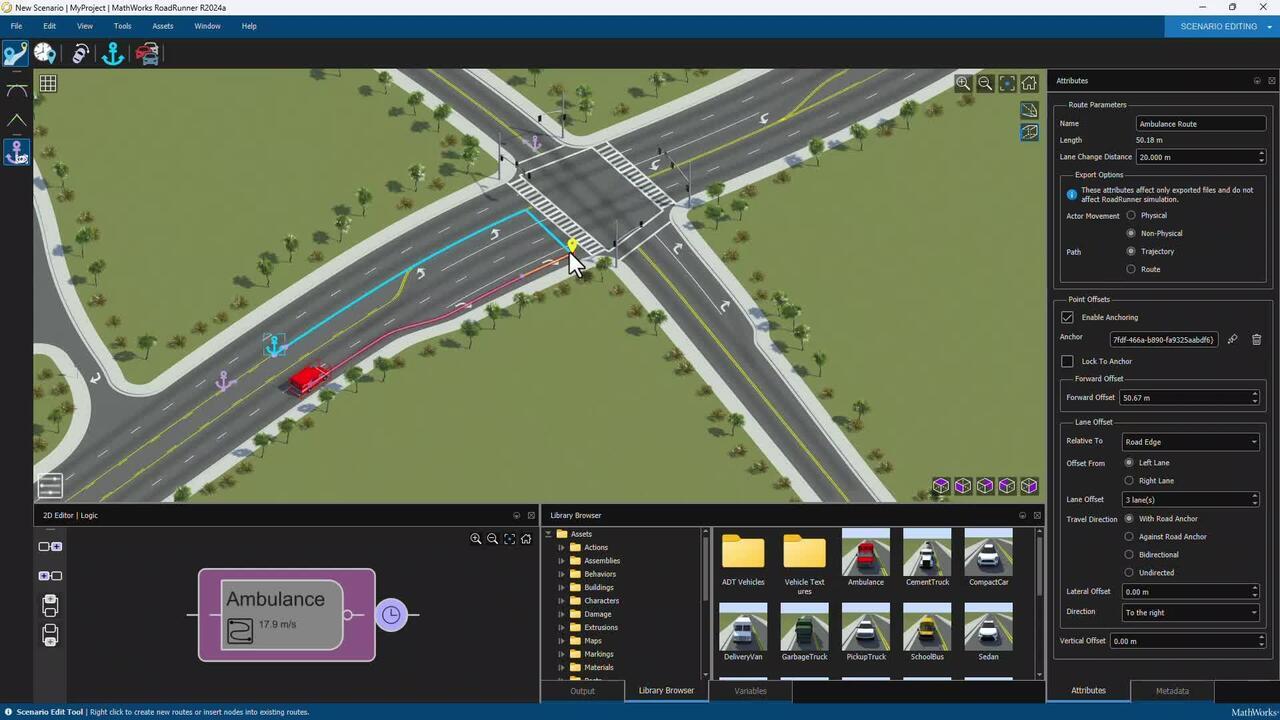Open the Tools menu
1280x720 pixels.
tap(122, 26)
